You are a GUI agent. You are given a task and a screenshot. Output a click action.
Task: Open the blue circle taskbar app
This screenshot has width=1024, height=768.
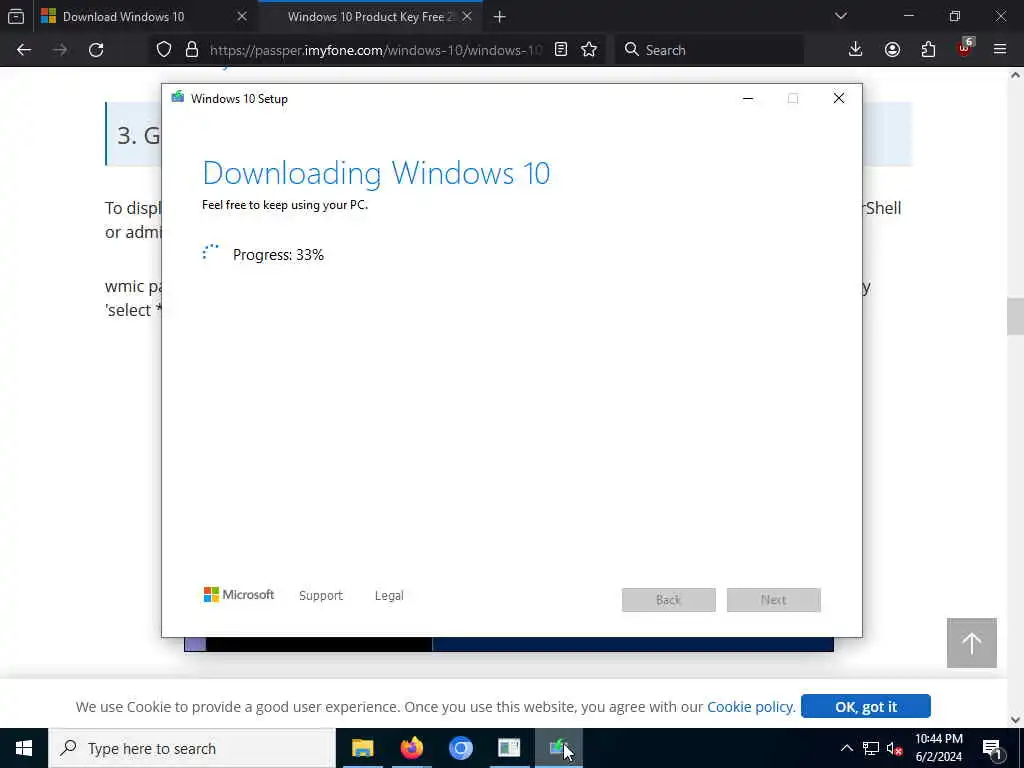(460, 748)
